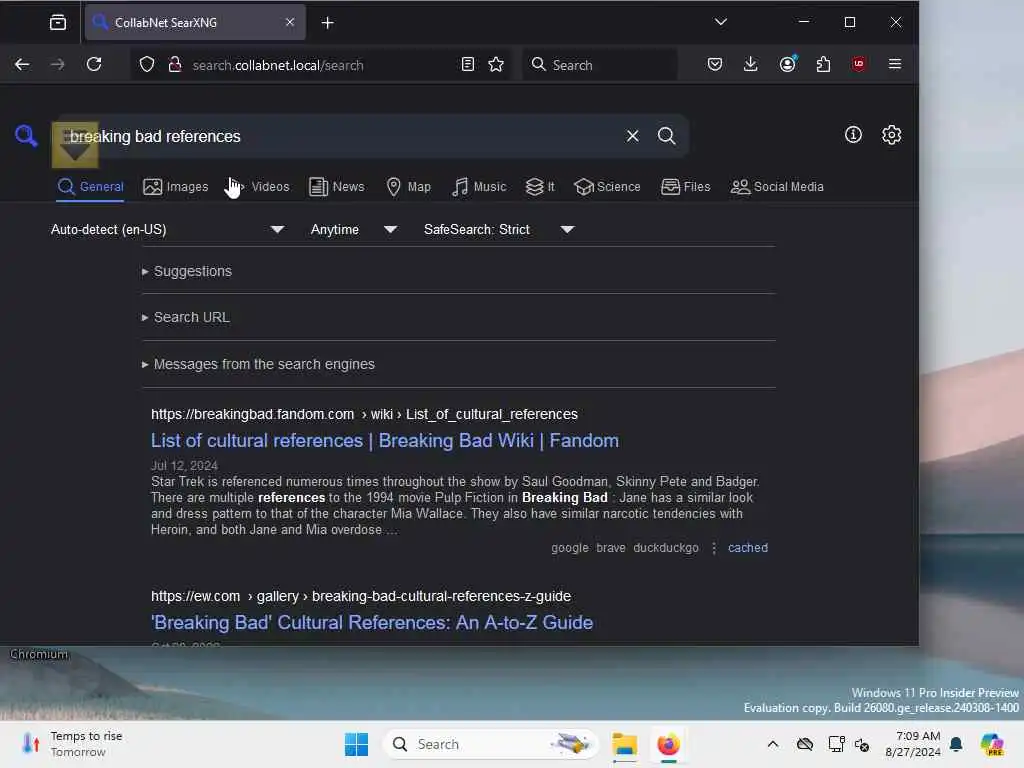Switch to Images category

pyautogui.click(x=176, y=187)
